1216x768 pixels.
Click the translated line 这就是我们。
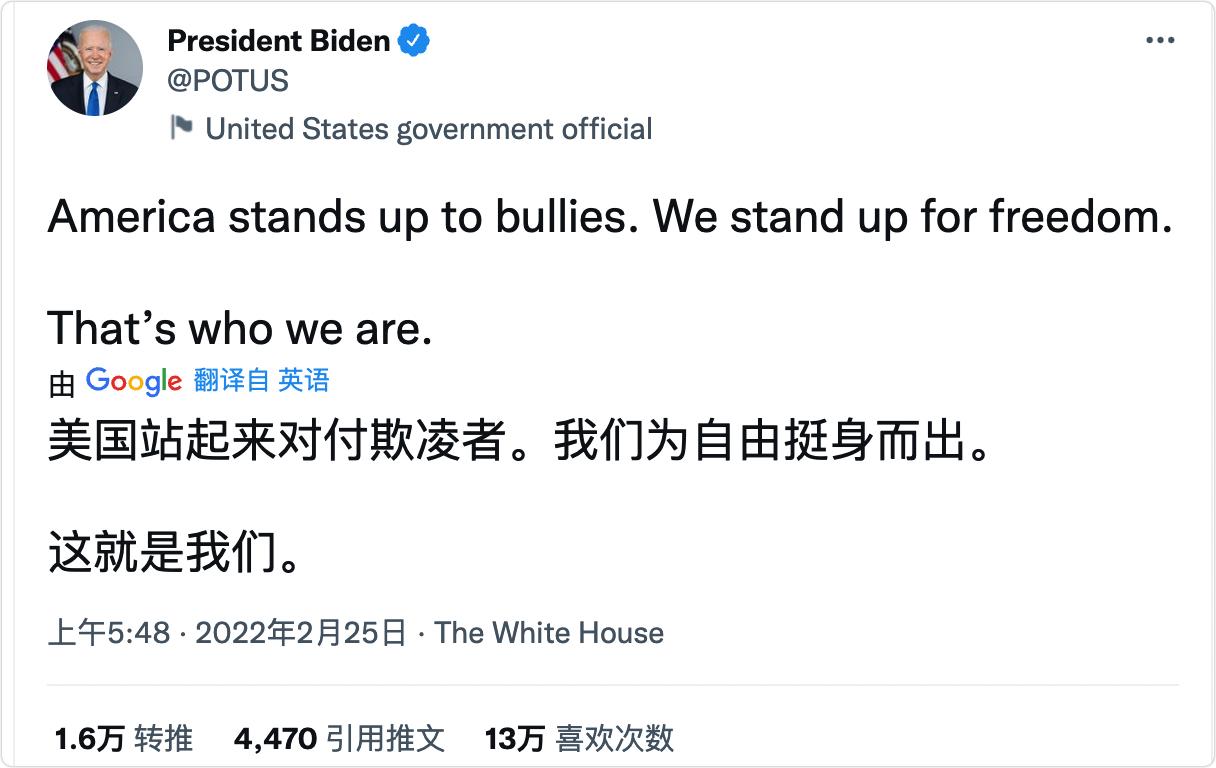[x=174, y=553]
